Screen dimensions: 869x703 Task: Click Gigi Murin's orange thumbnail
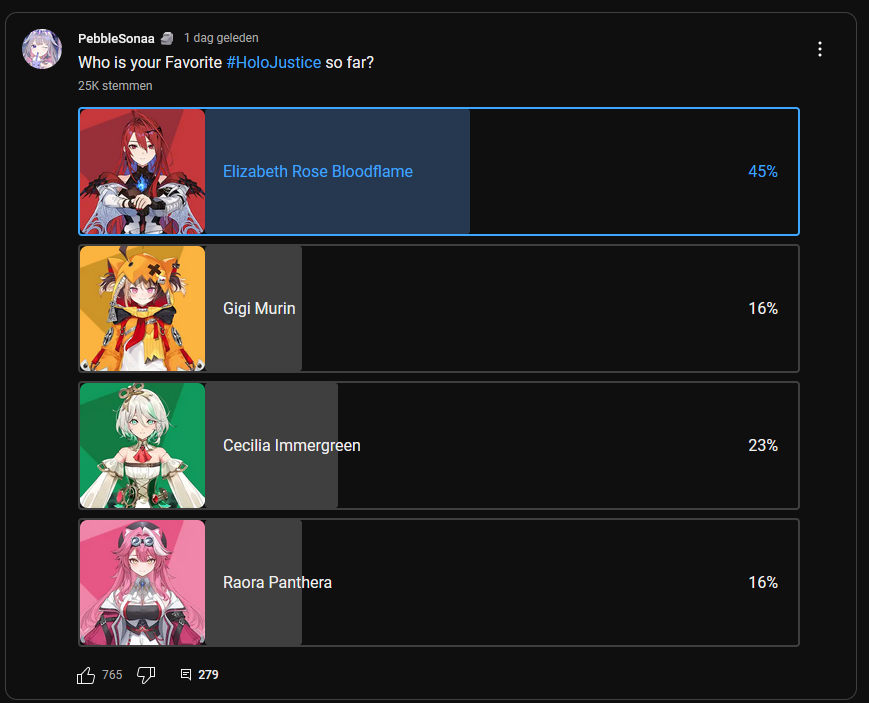142,308
